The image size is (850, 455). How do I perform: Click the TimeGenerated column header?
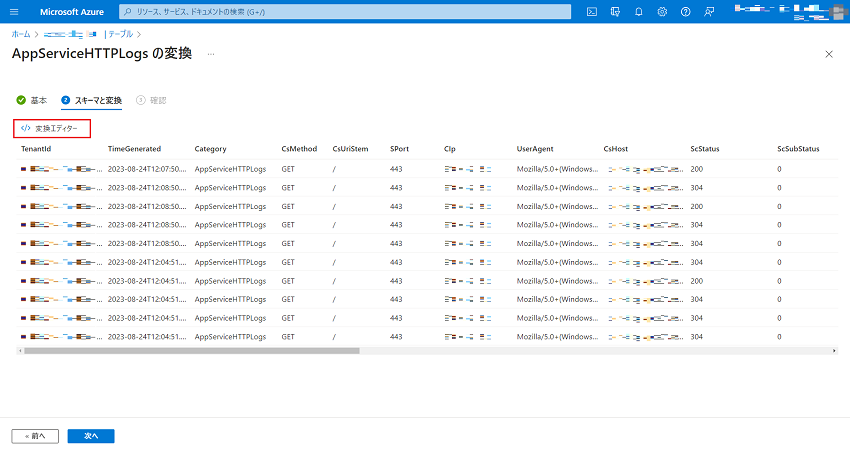(134, 149)
